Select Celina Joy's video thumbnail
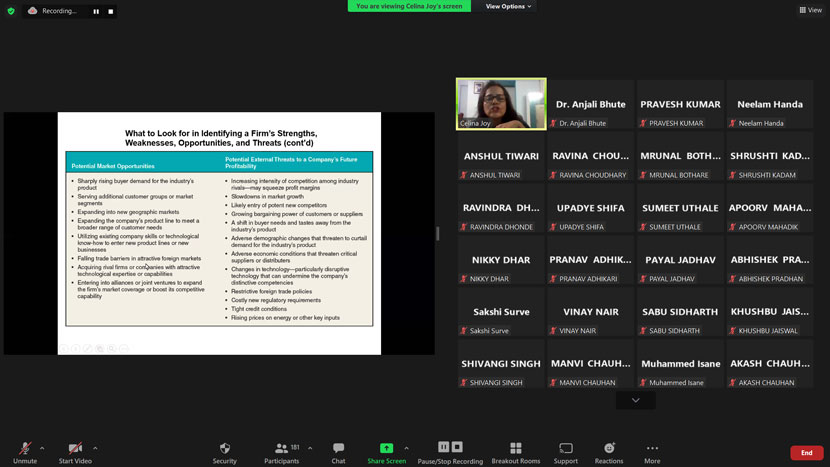 [x=501, y=104]
